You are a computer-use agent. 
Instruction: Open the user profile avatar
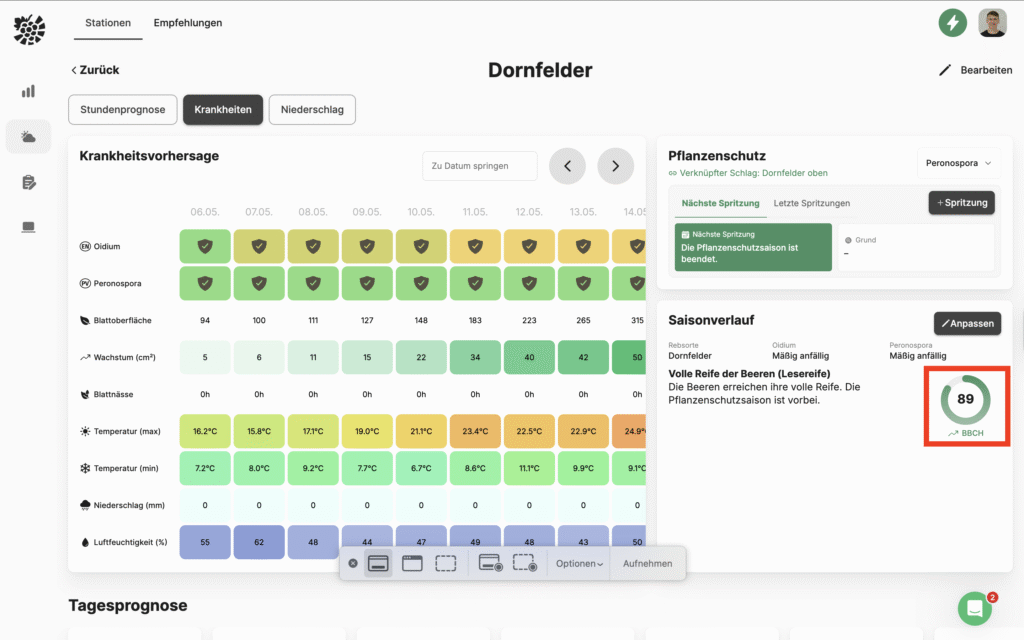[992, 22]
